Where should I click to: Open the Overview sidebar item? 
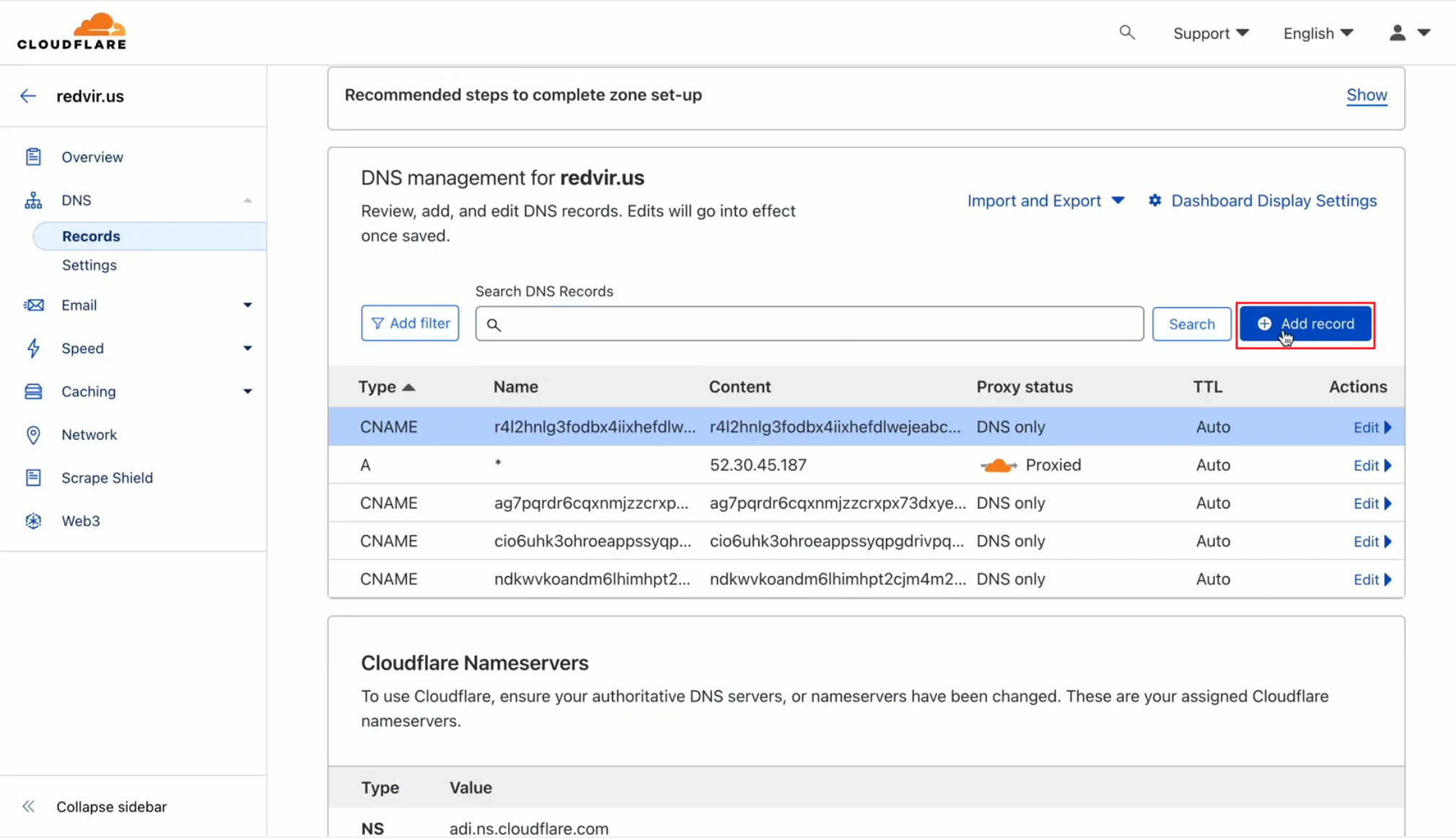92,157
